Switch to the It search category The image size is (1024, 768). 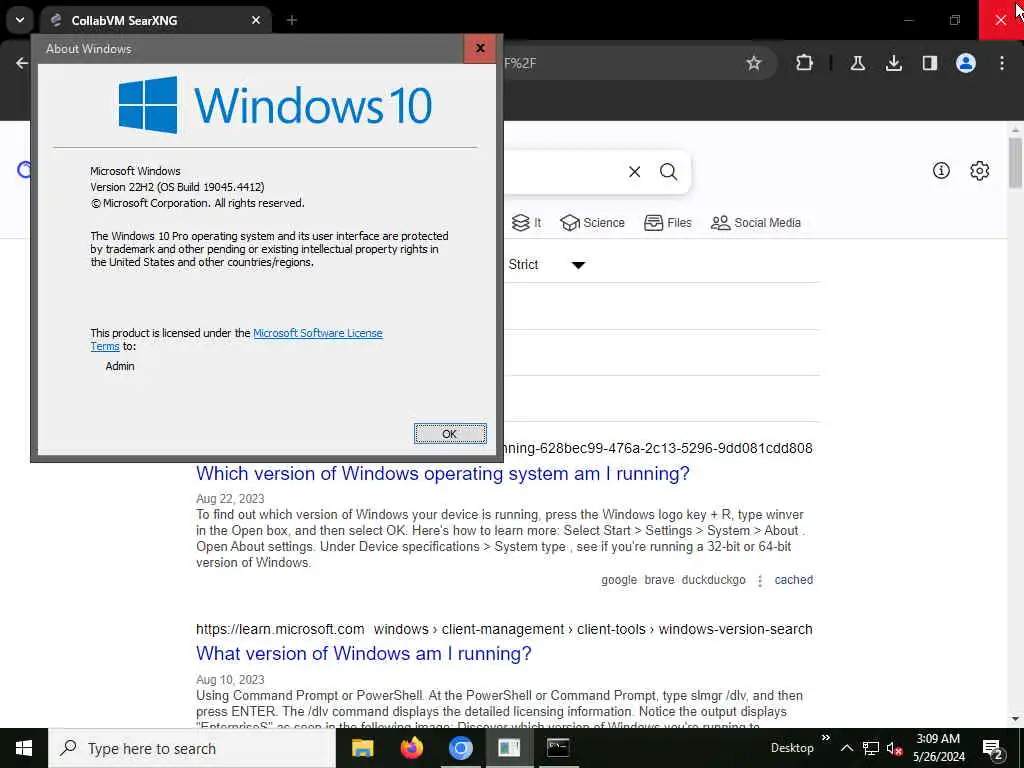pos(526,223)
